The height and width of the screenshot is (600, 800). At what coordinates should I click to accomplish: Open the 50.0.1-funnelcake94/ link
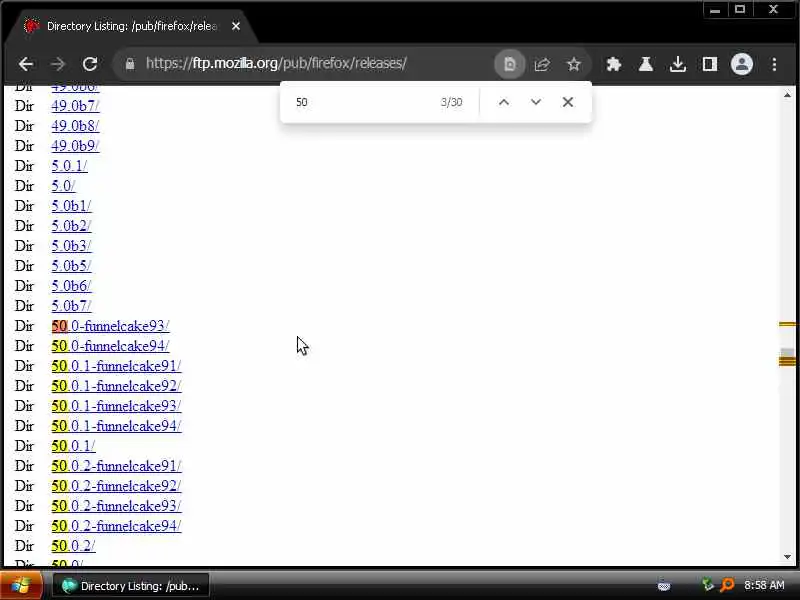pyautogui.click(x=116, y=426)
